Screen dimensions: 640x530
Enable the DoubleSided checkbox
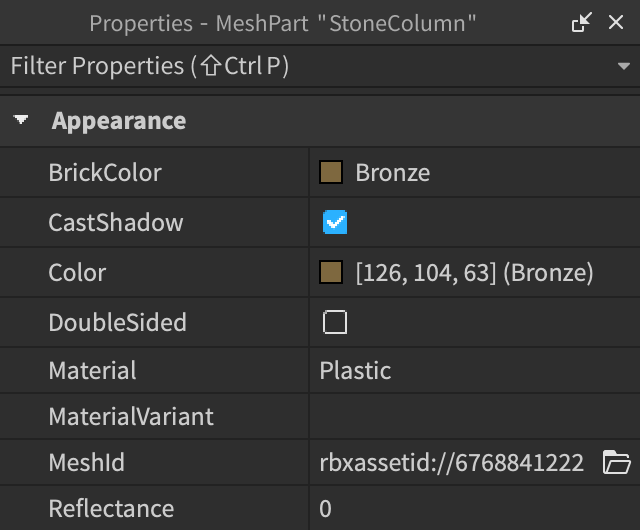(x=335, y=322)
